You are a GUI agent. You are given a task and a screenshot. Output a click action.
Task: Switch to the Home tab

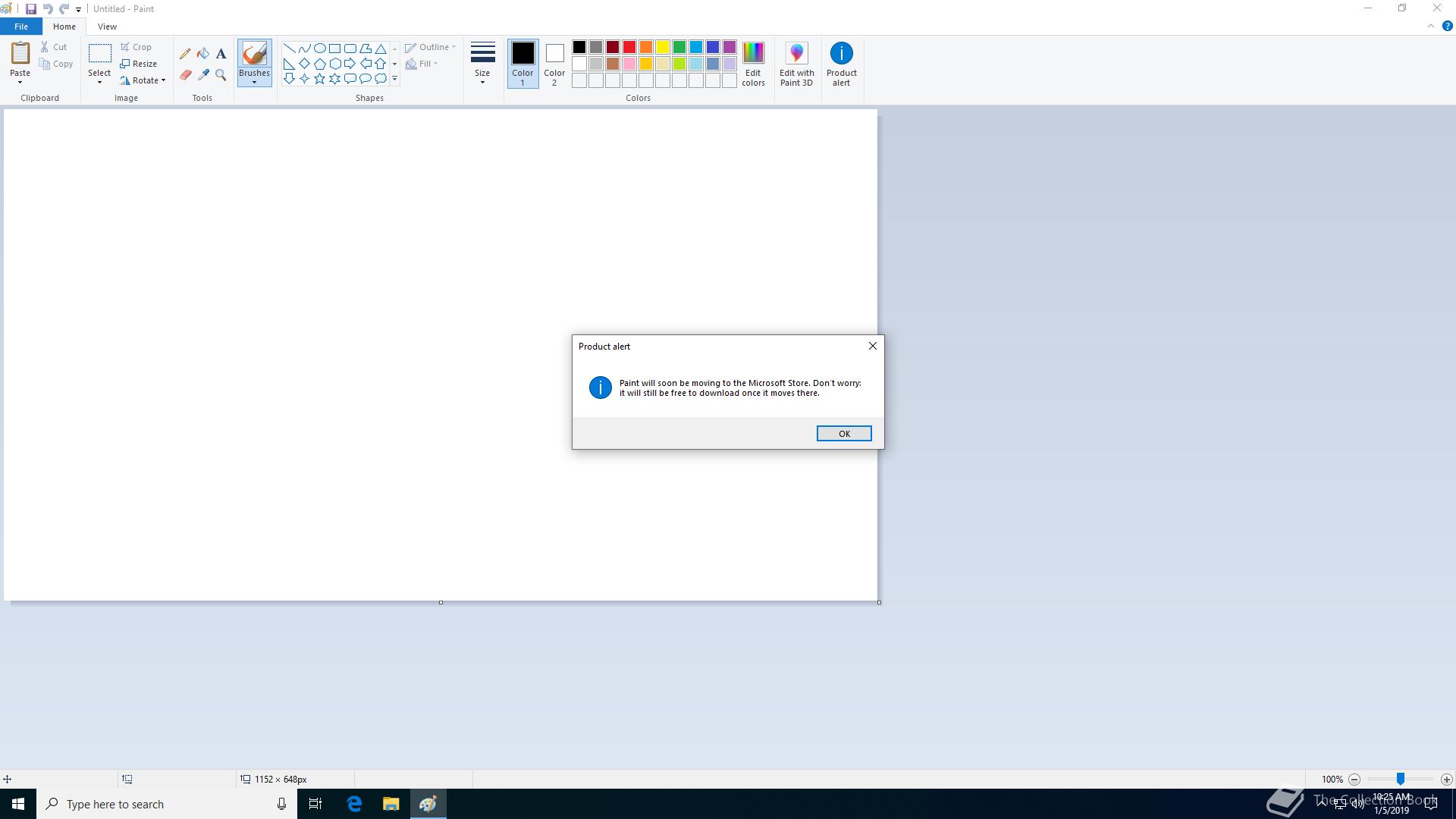pyautogui.click(x=64, y=27)
